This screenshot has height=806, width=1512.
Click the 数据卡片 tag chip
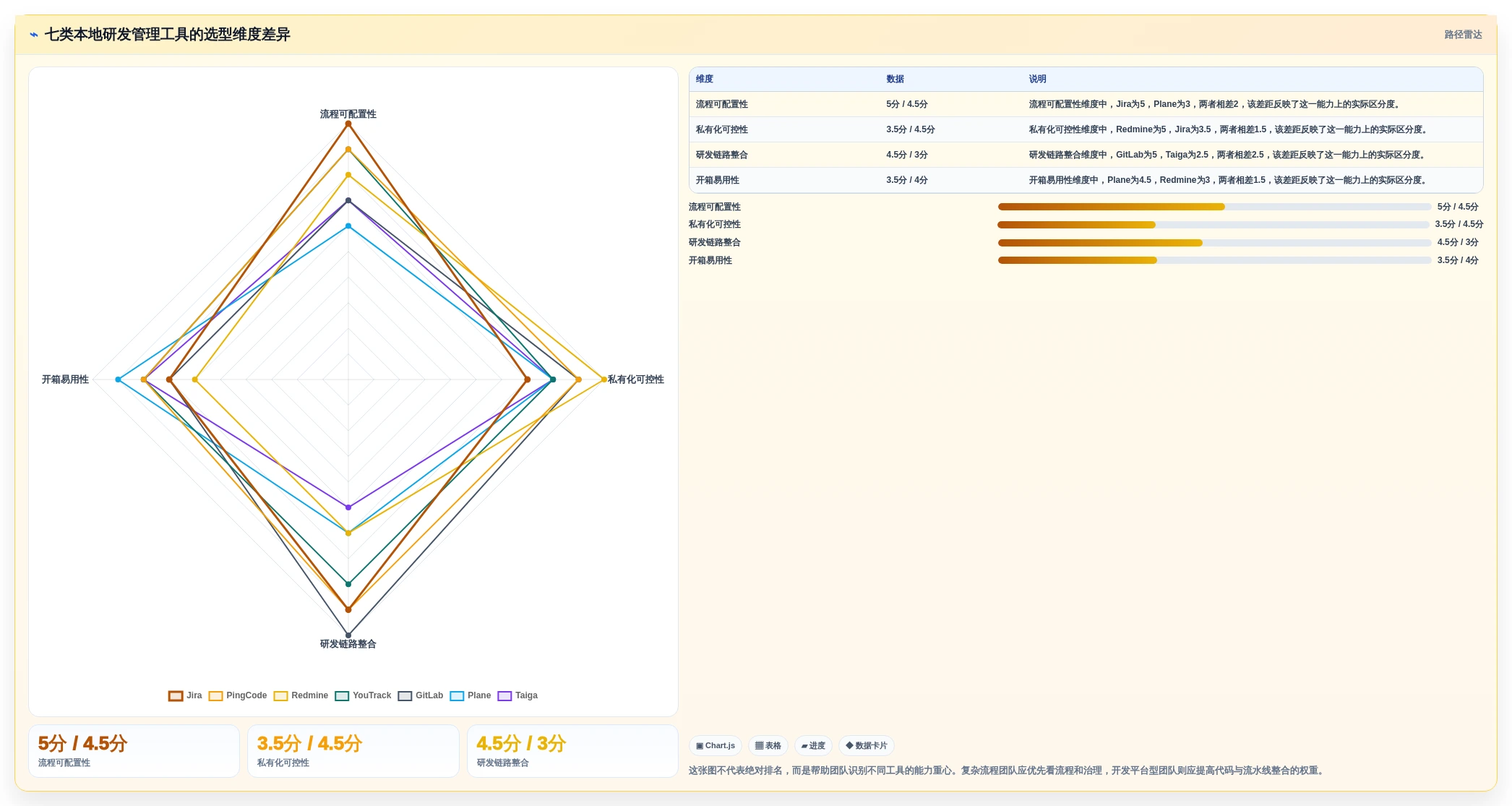867,745
